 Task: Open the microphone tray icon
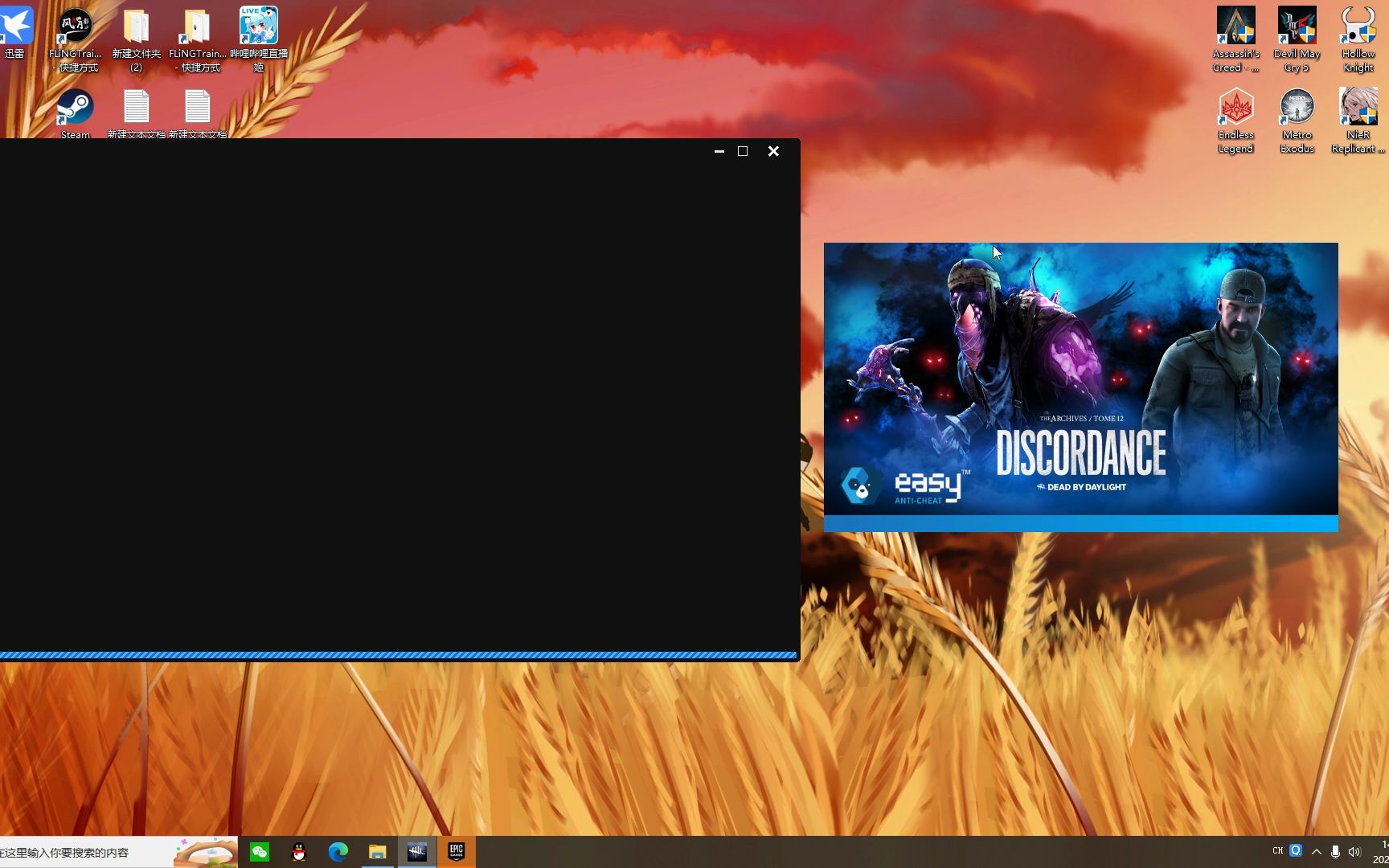coord(1335,852)
